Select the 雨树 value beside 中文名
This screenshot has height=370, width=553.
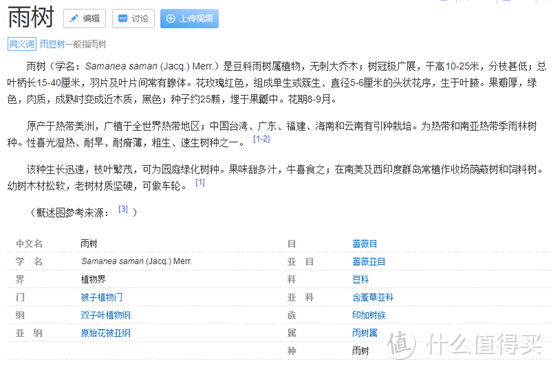(x=89, y=244)
